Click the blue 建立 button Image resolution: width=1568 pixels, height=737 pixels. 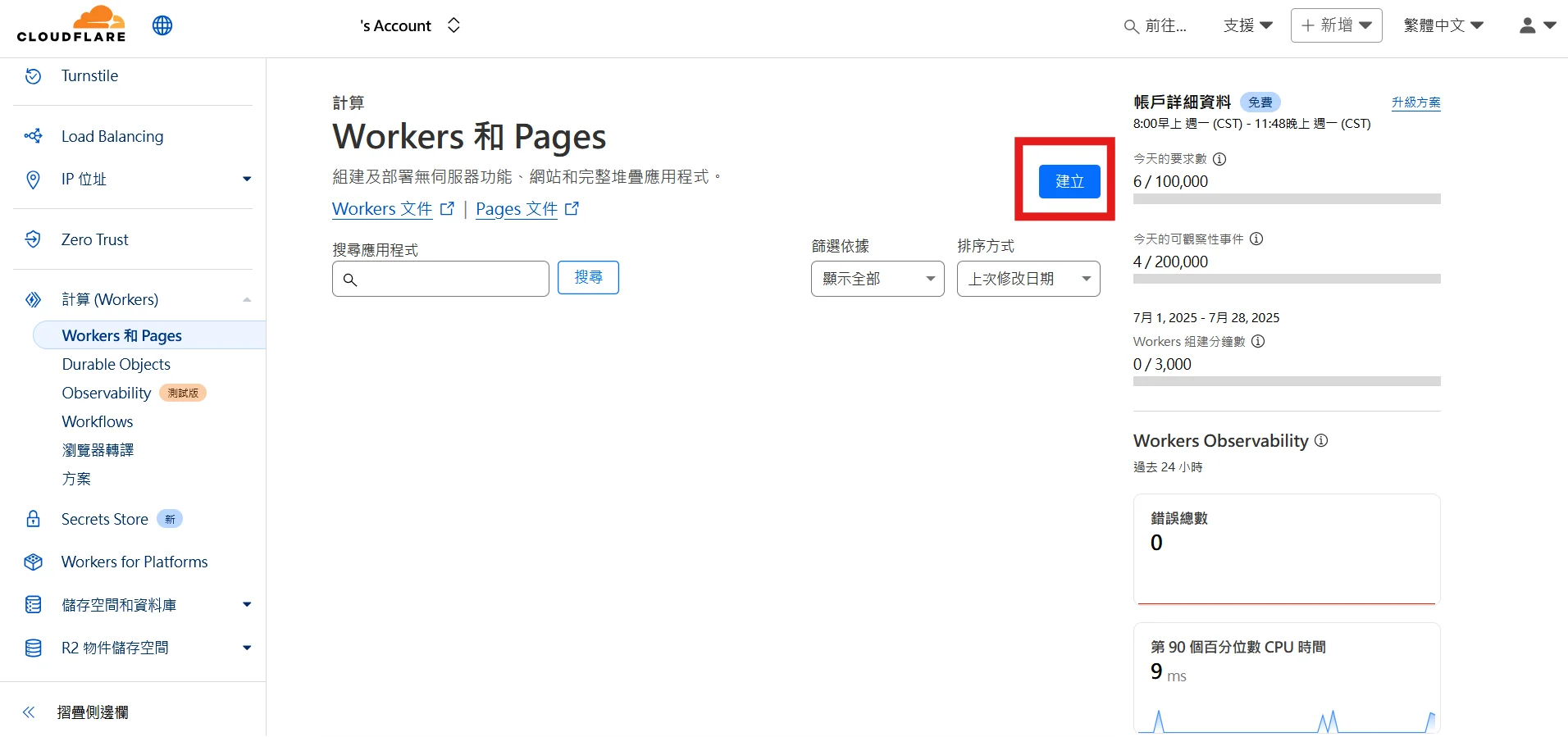point(1069,181)
